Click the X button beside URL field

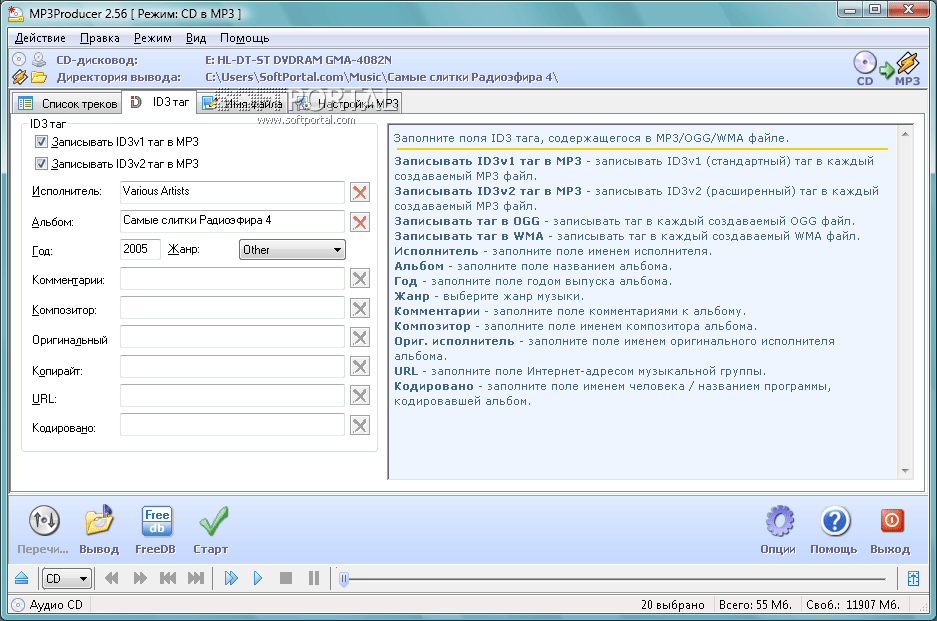360,396
